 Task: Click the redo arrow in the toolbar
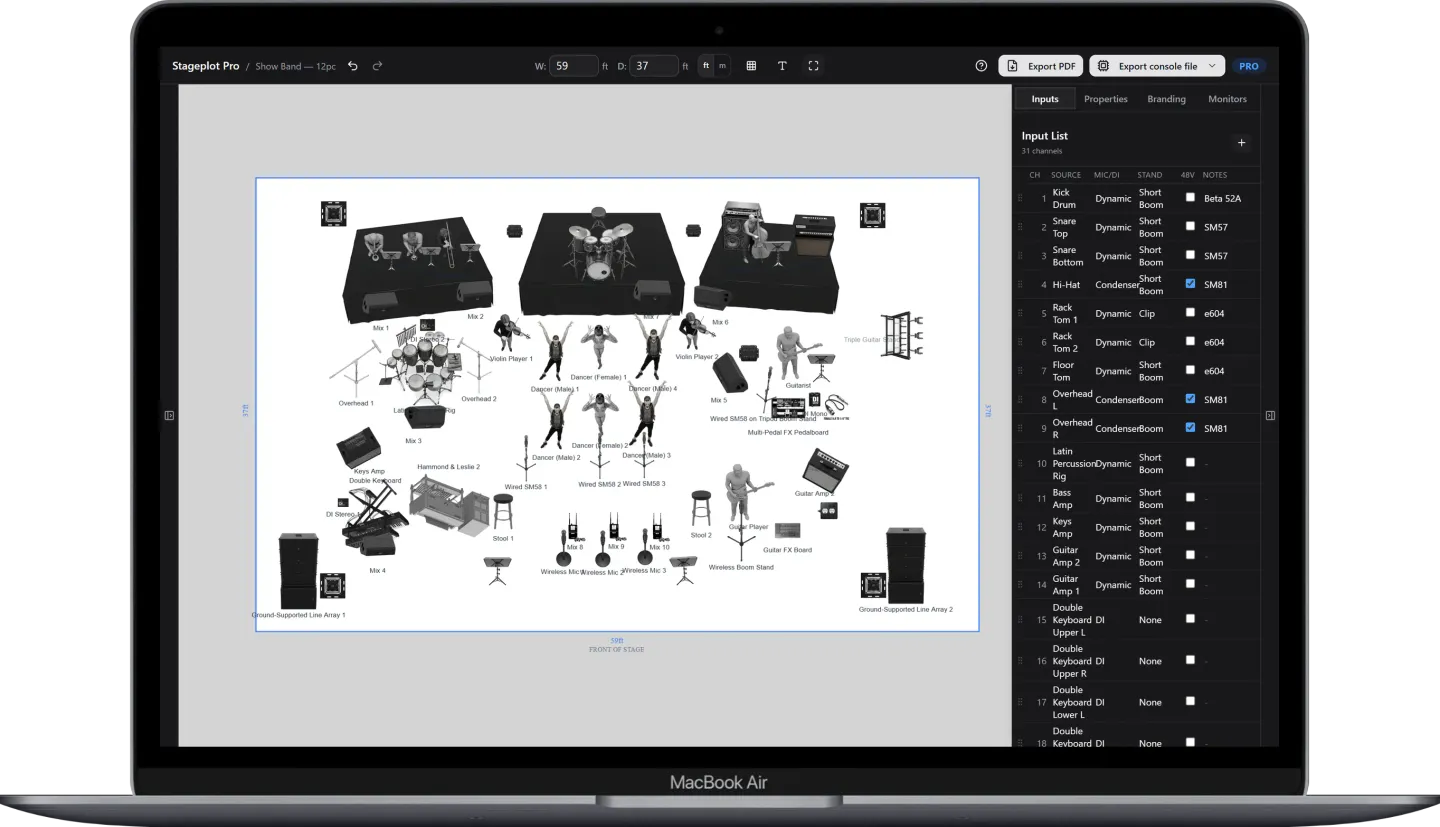point(377,66)
